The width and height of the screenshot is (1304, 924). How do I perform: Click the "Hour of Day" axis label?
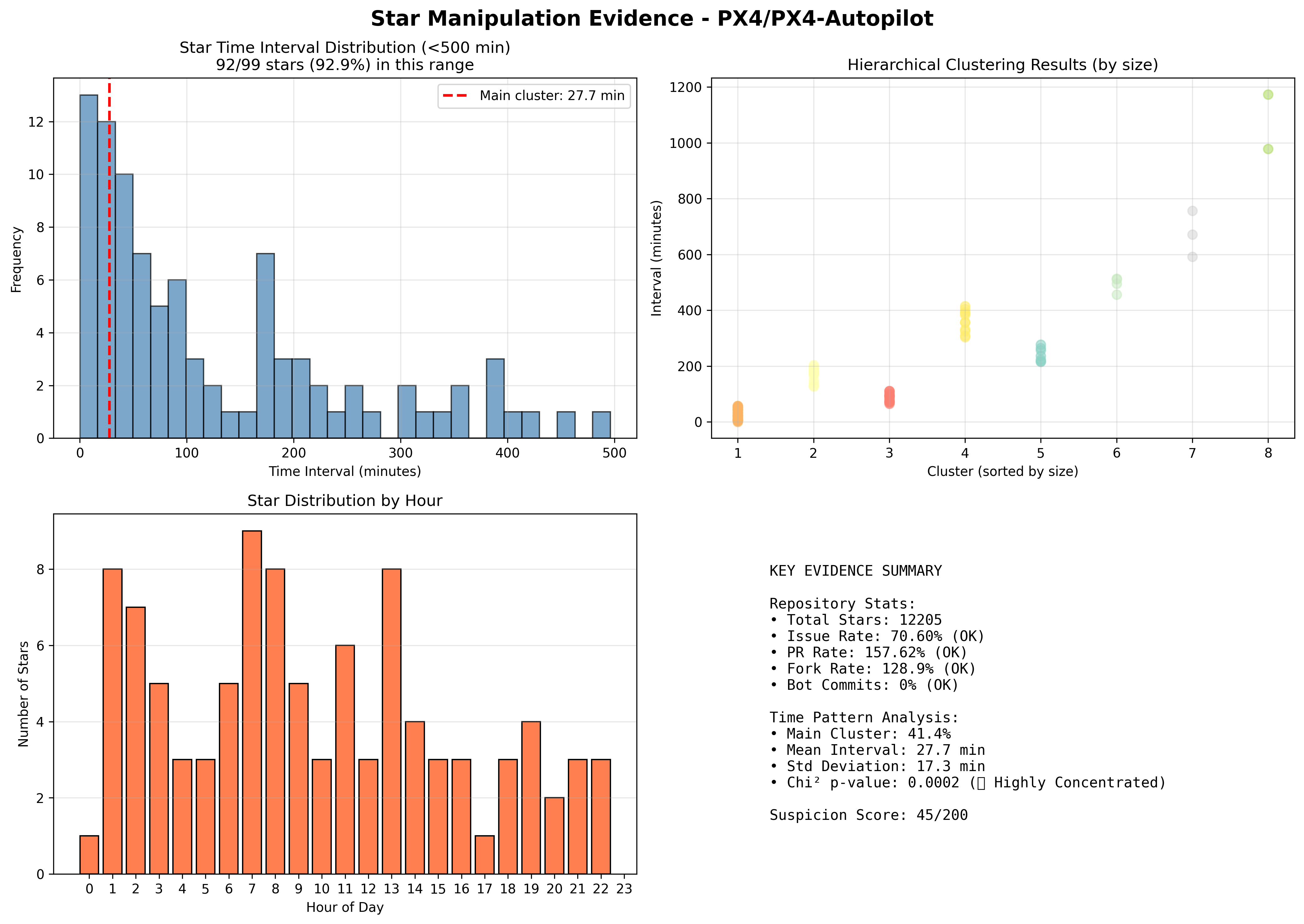tap(345, 907)
